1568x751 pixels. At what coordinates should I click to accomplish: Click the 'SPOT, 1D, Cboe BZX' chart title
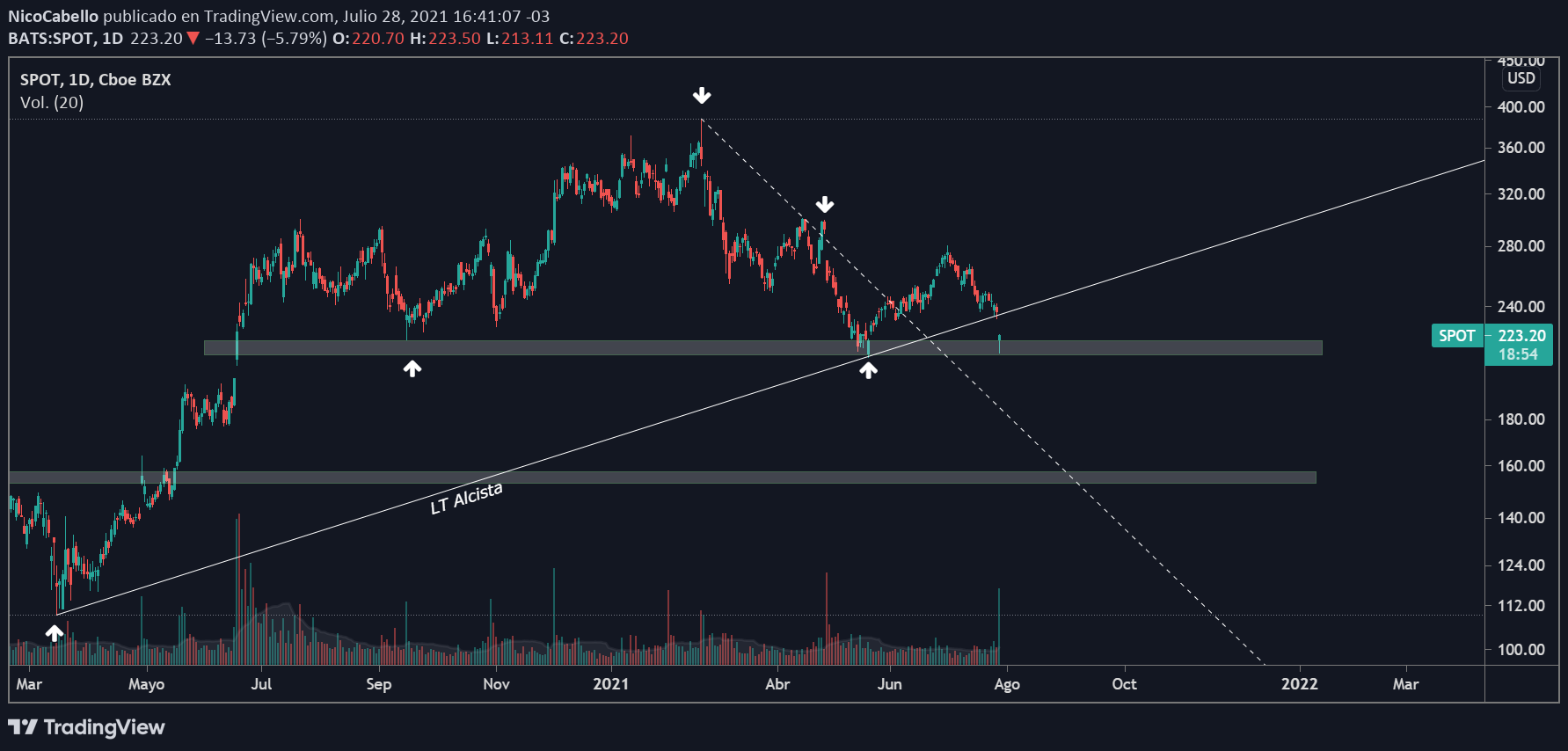click(95, 79)
